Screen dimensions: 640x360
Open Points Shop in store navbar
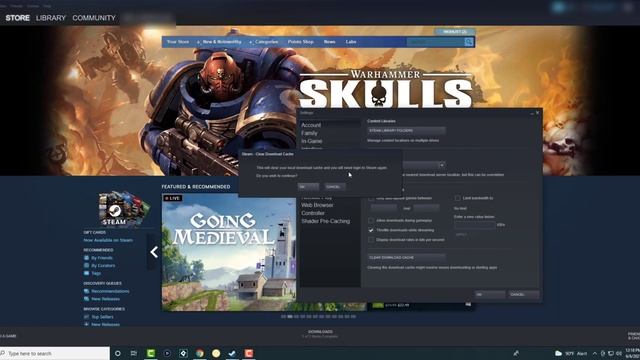(301, 42)
